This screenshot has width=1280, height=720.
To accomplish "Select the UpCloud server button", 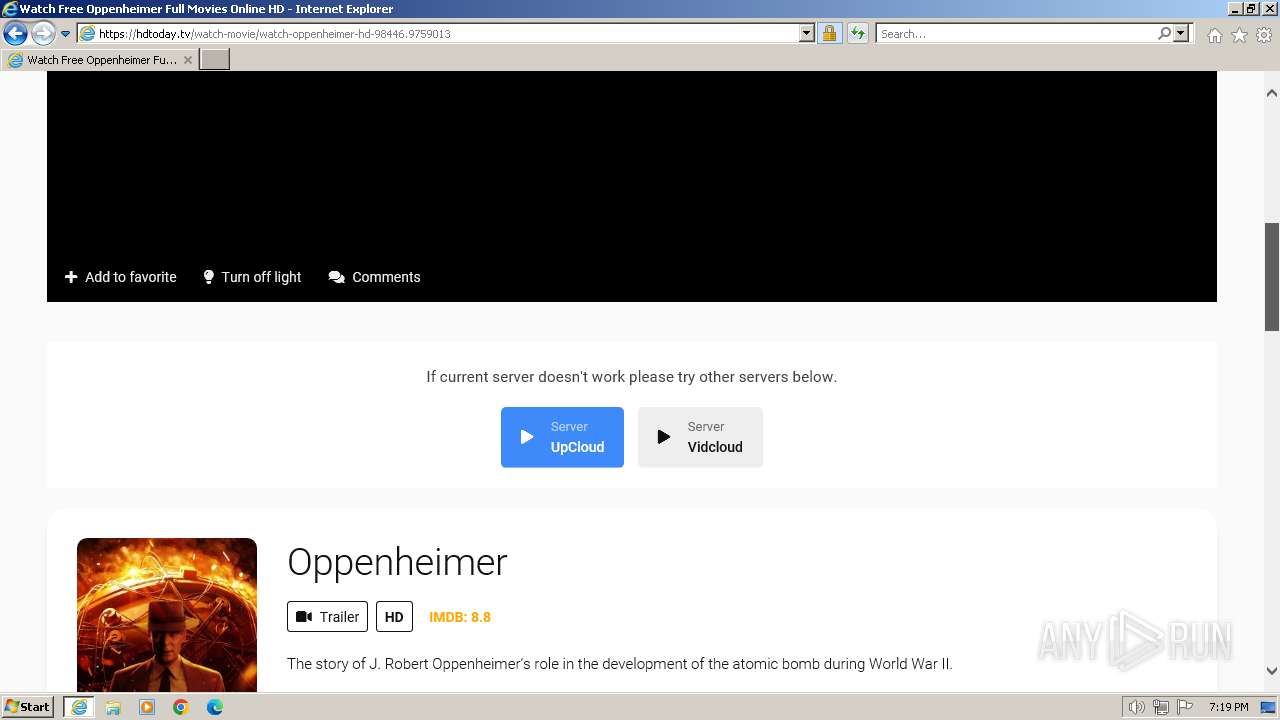I will tap(562, 437).
